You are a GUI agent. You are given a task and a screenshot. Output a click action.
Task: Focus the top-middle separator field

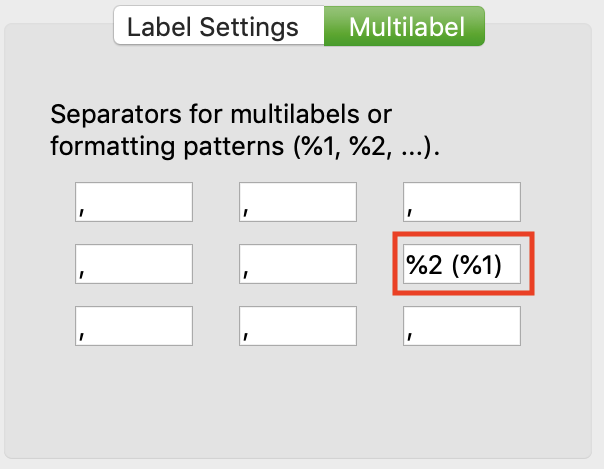coord(298,201)
